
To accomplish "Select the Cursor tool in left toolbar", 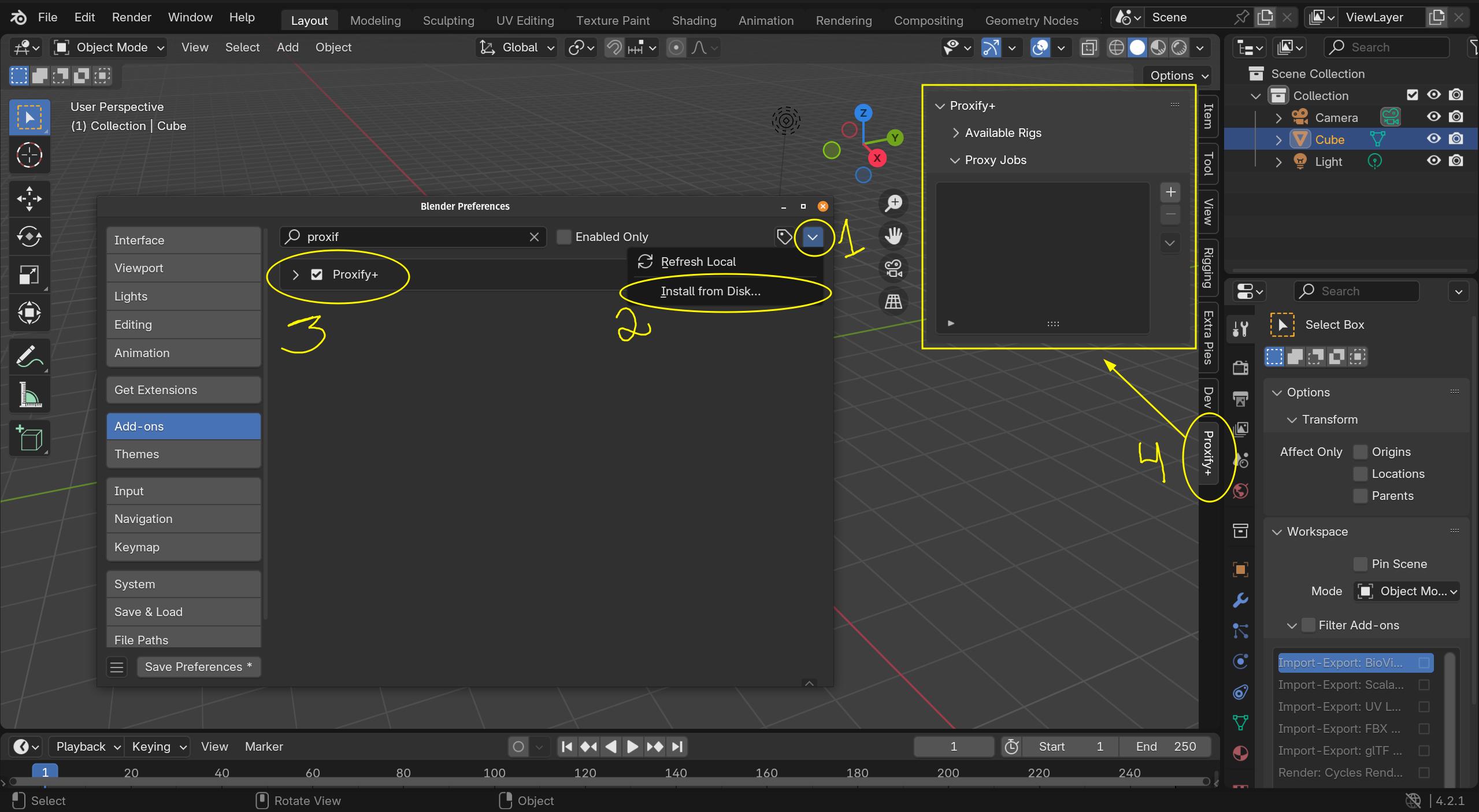I will [29, 155].
